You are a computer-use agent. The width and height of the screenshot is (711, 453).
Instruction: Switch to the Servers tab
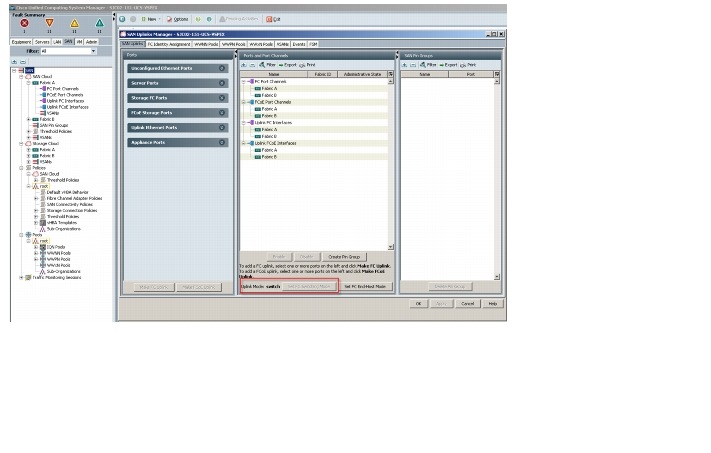[x=42, y=42]
